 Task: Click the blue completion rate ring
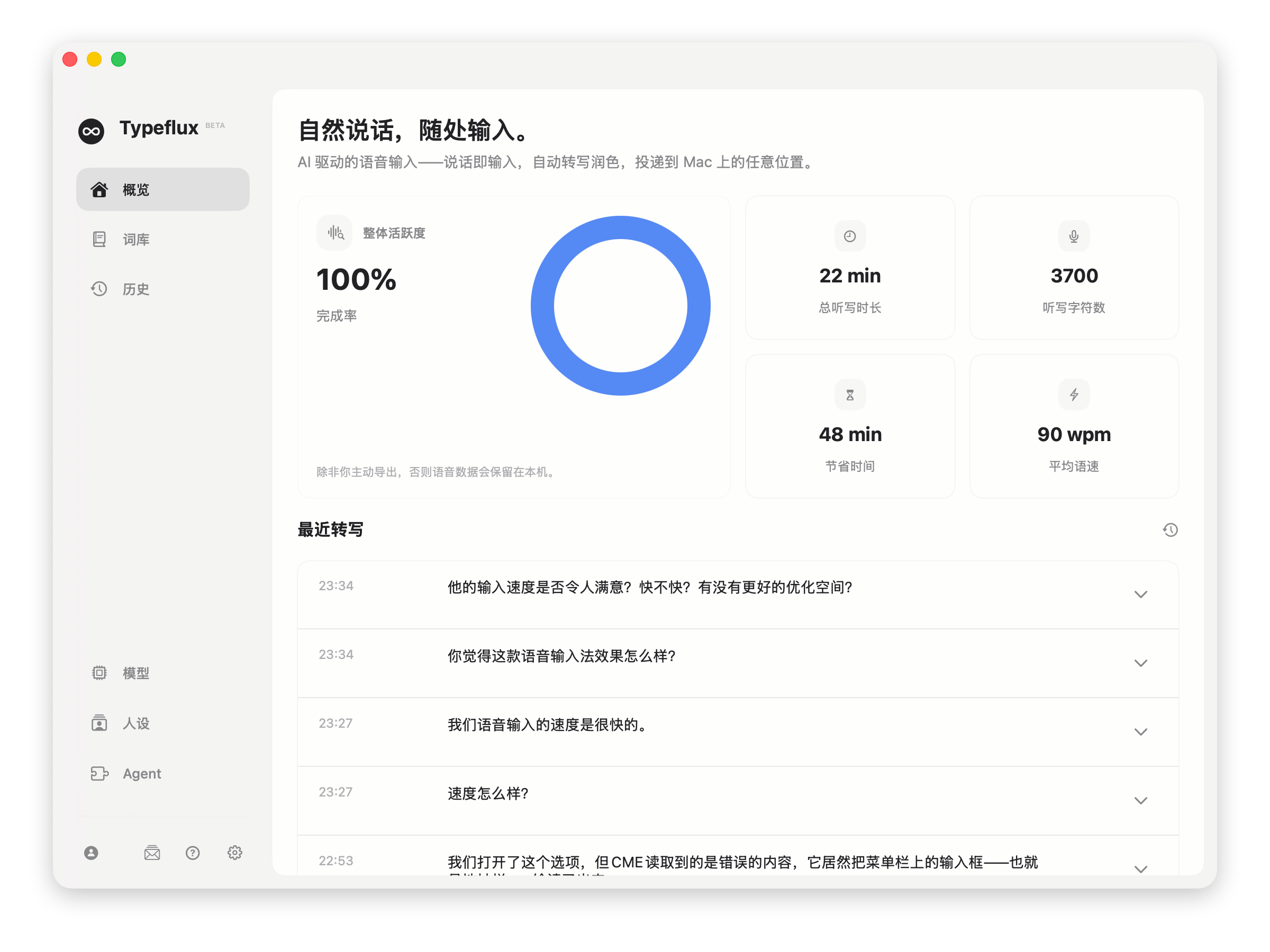pyautogui.click(x=620, y=228)
